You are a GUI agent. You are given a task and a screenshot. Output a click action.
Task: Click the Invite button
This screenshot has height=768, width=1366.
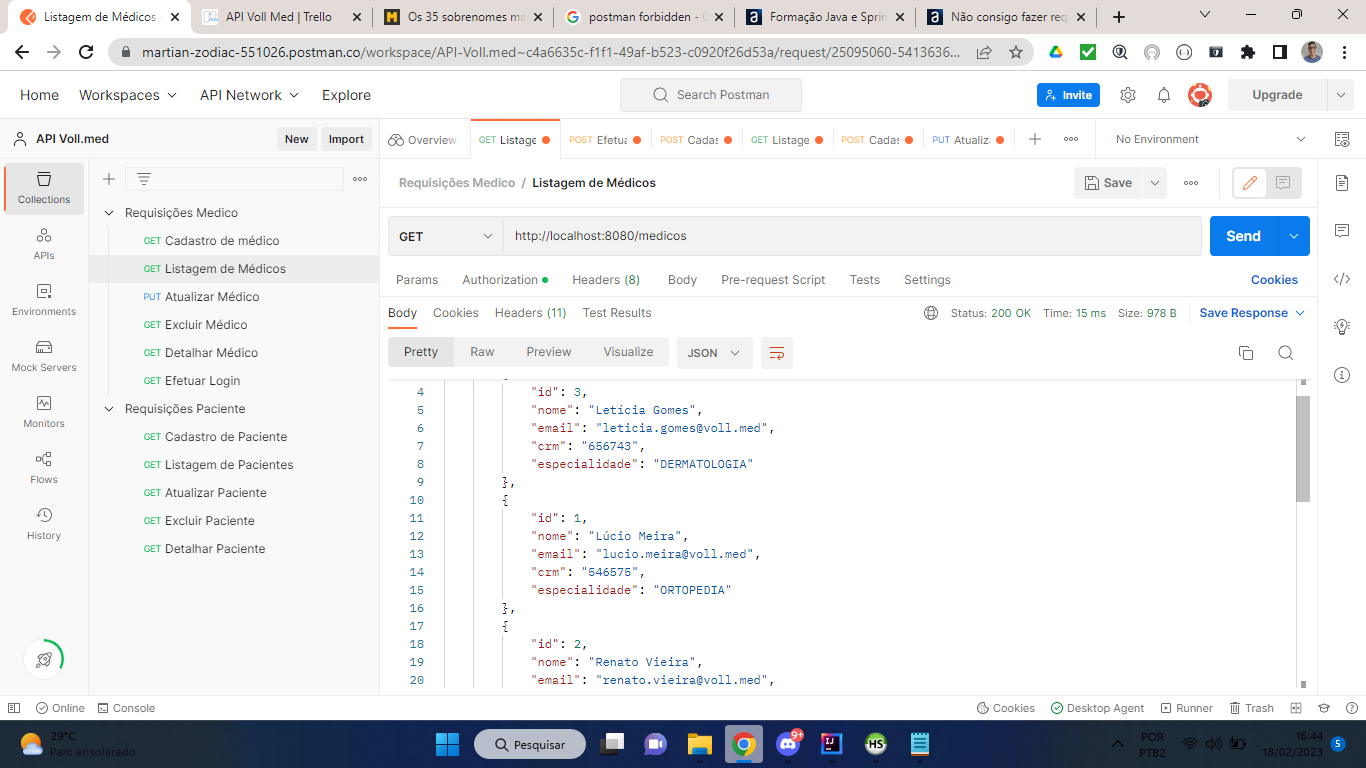coord(1068,95)
